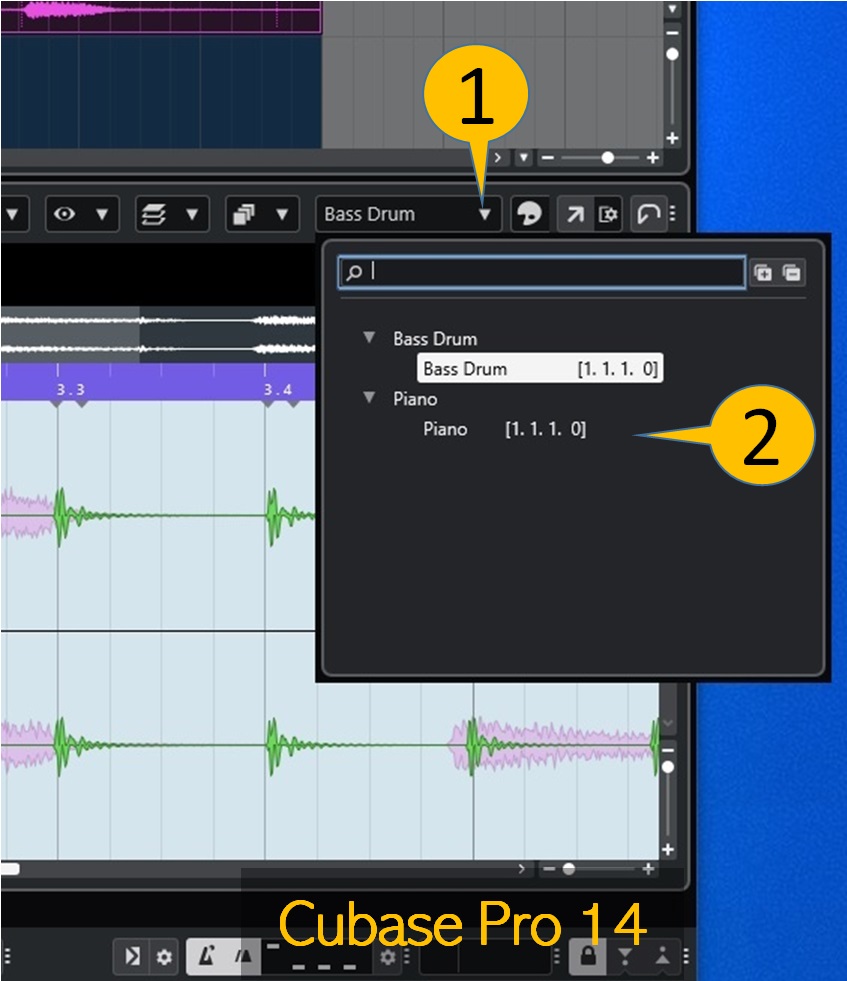The width and height of the screenshot is (847, 981).
Task: Click vertical zoom-out minus in upper panel
Action: point(672,33)
